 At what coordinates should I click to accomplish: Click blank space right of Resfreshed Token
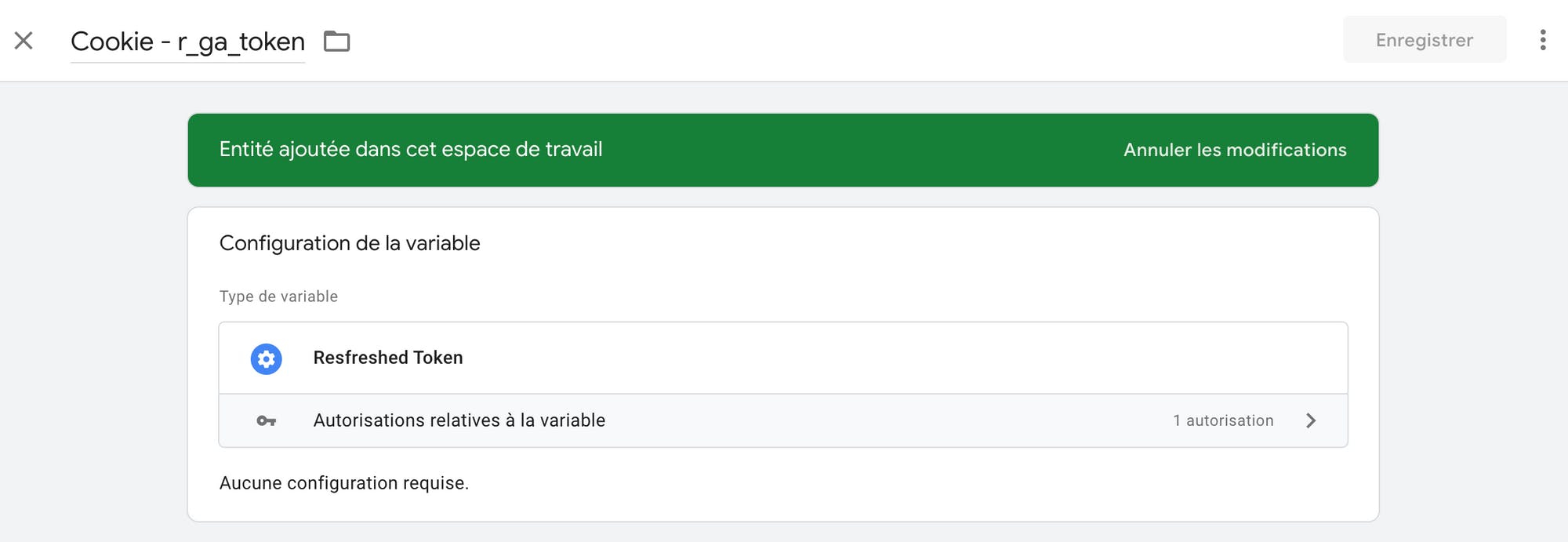(902, 358)
